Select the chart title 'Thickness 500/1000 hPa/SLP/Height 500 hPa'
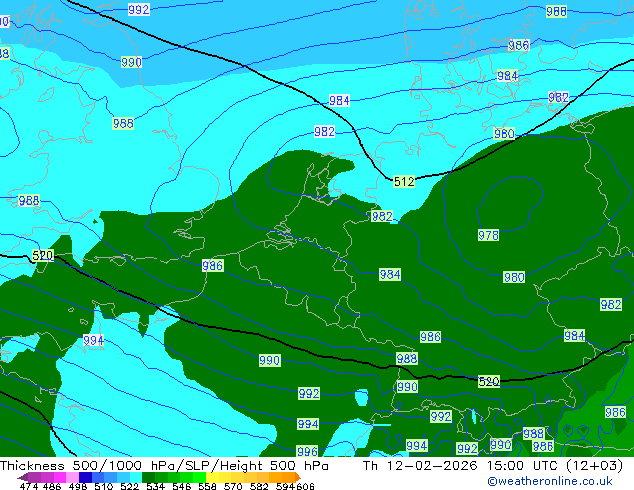634x490 pixels. pos(164,466)
